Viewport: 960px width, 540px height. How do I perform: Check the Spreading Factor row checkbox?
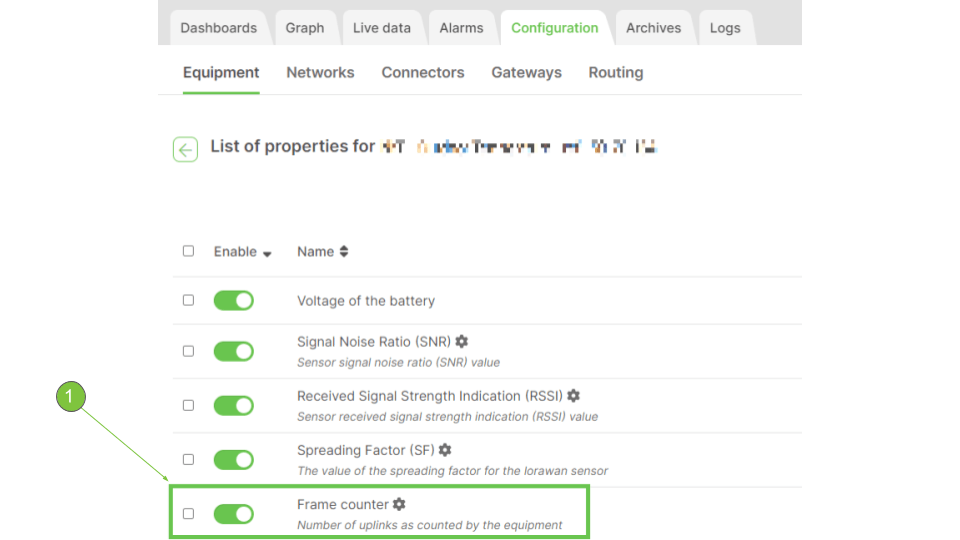pos(188,459)
